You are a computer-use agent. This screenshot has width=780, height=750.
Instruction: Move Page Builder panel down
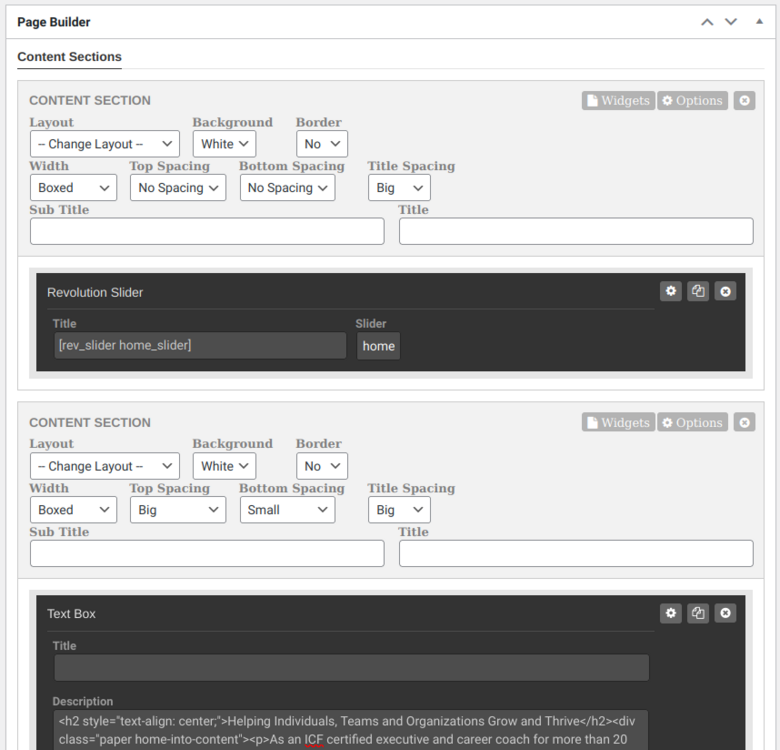click(x=731, y=22)
